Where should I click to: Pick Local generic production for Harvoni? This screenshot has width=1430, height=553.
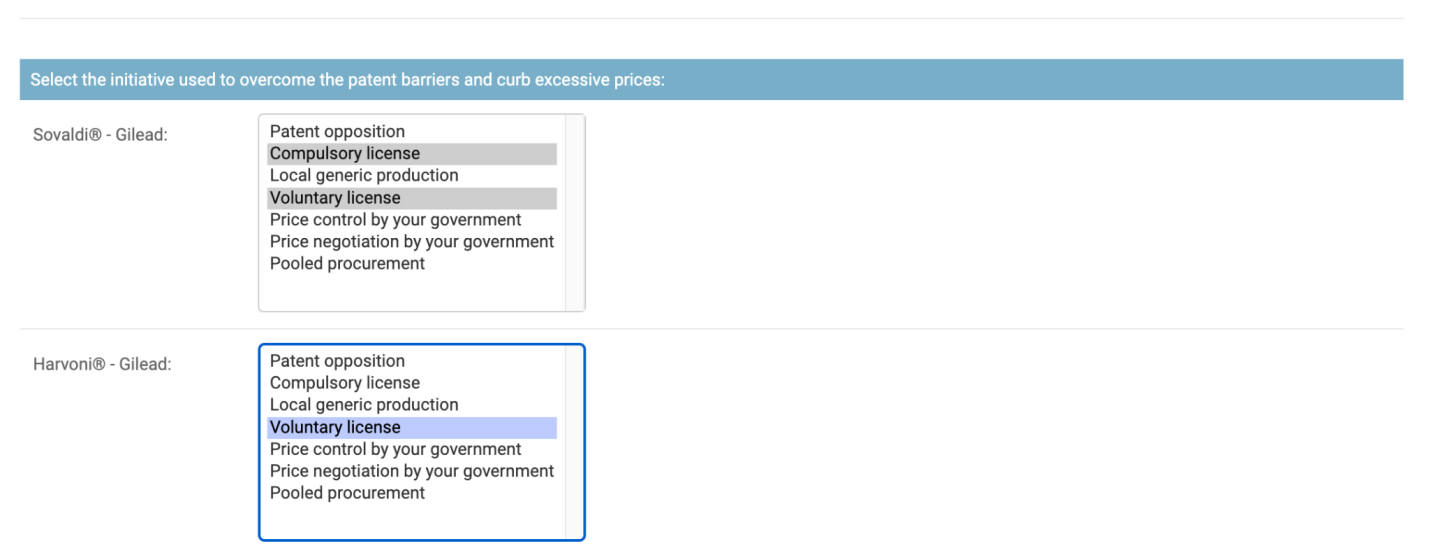(412, 405)
